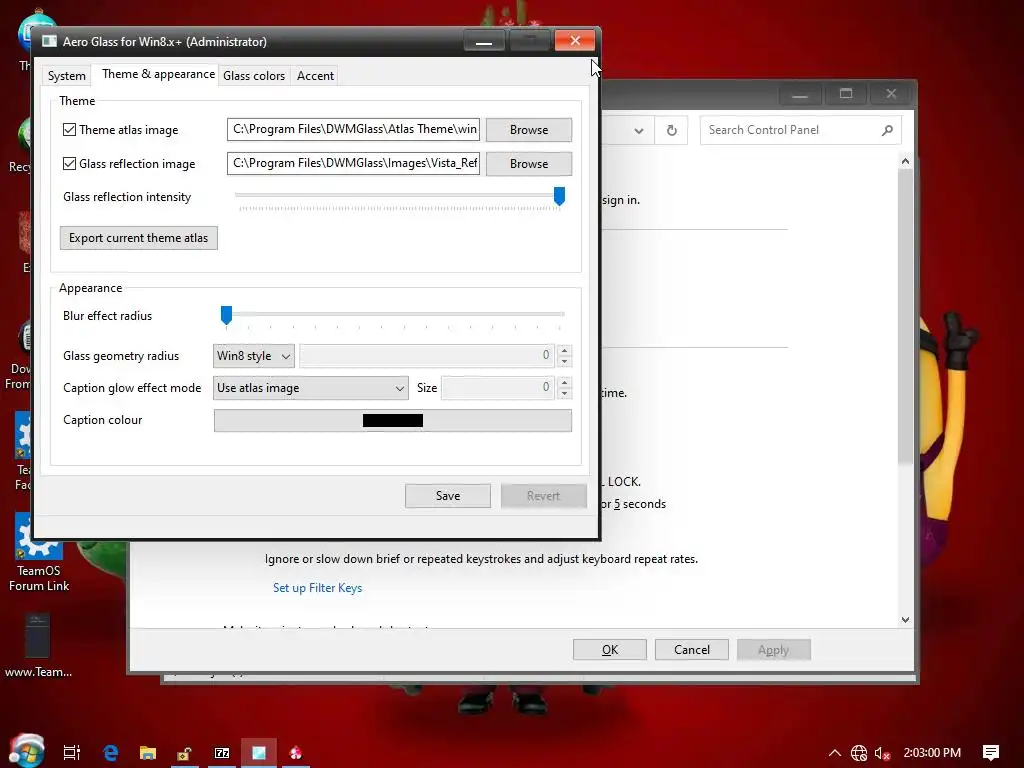The image size is (1024, 768).
Task: Decrease the Glass geometry radius value
Action: (x=564, y=362)
